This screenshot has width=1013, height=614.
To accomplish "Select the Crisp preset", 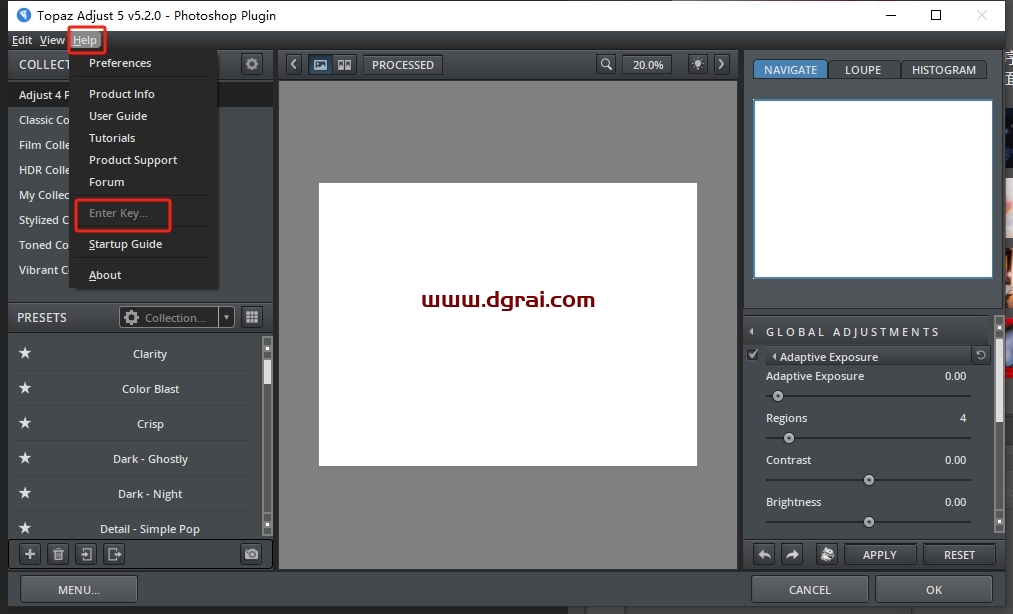I will [150, 423].
